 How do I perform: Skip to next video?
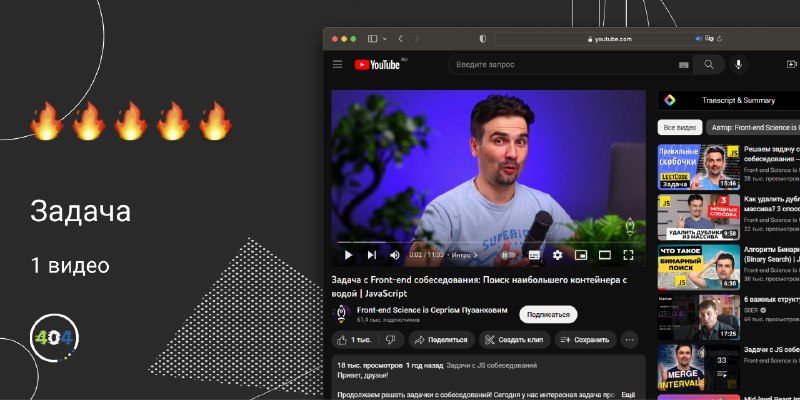click(371, 255)
